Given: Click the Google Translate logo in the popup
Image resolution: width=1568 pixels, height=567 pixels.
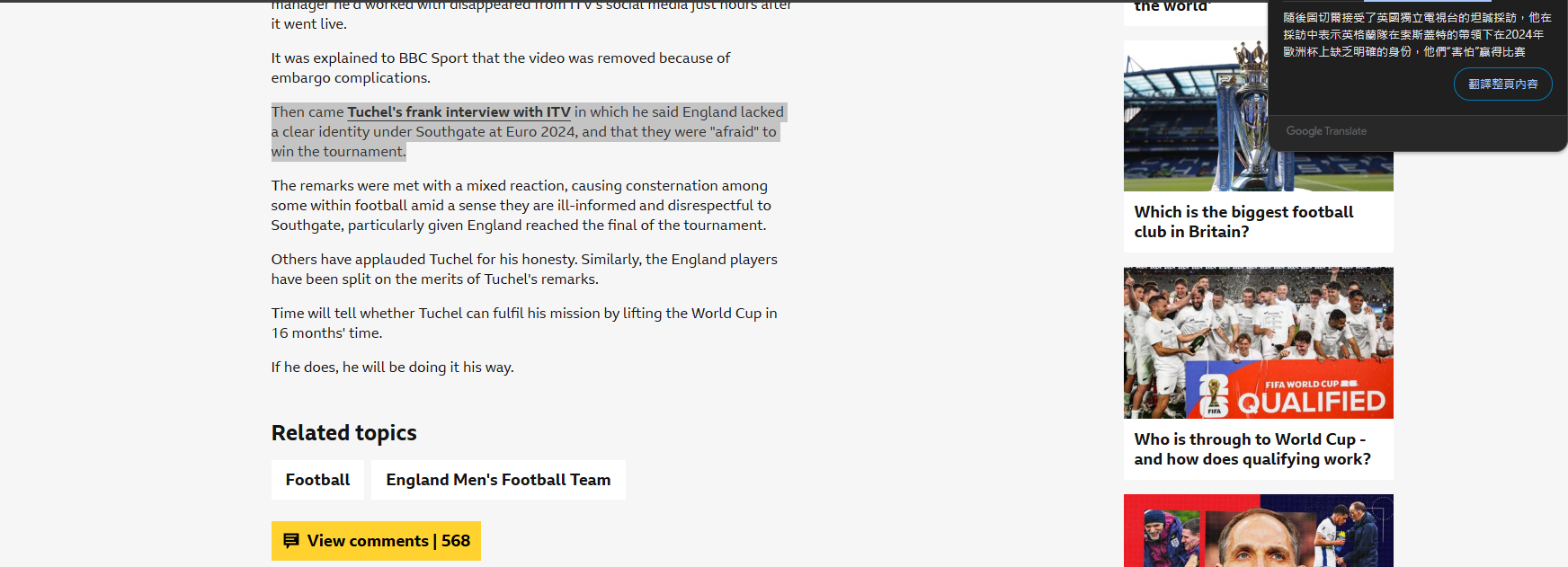Looking at the screenshot, I should (1325, 131).
